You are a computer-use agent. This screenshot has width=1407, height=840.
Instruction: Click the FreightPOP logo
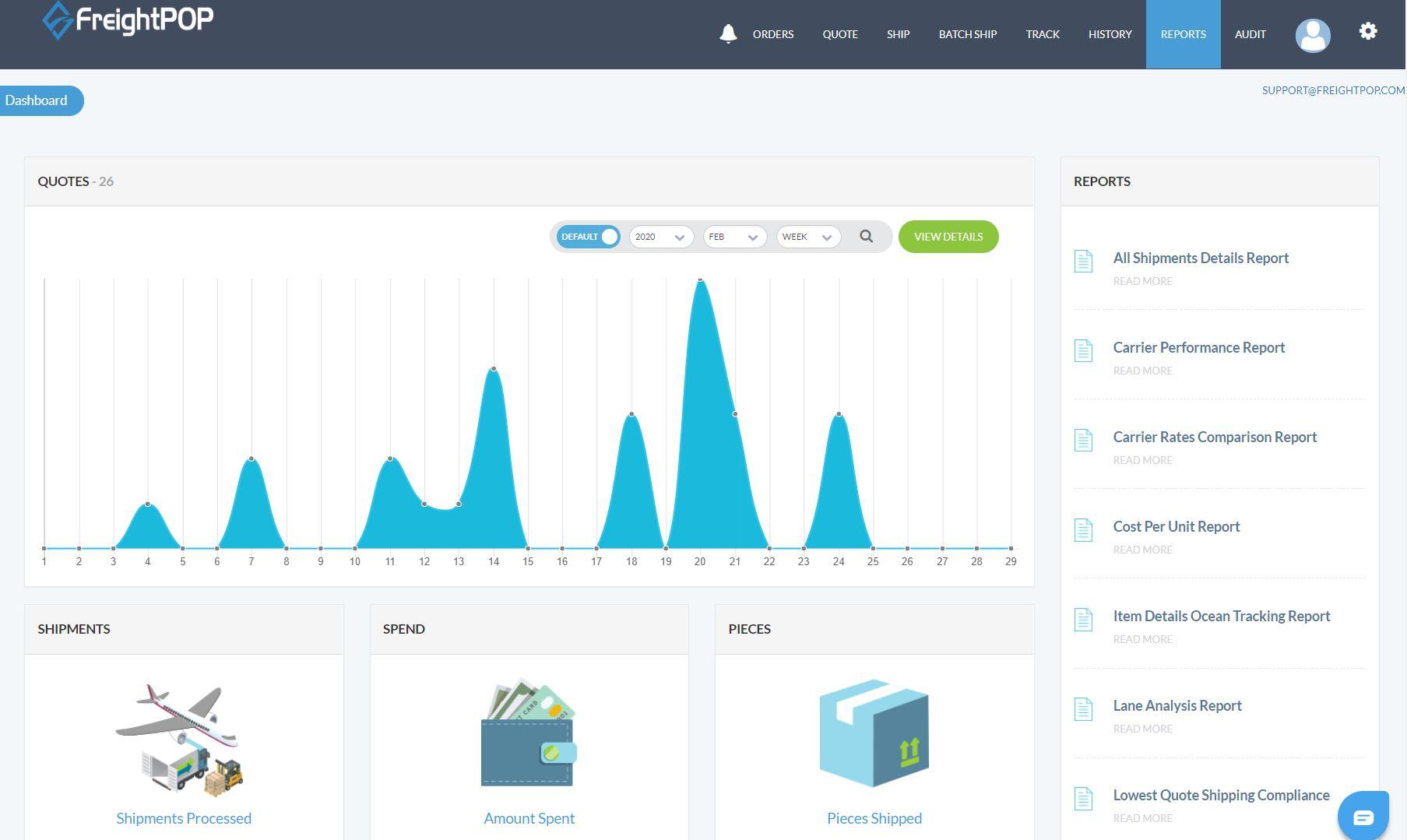128,19
